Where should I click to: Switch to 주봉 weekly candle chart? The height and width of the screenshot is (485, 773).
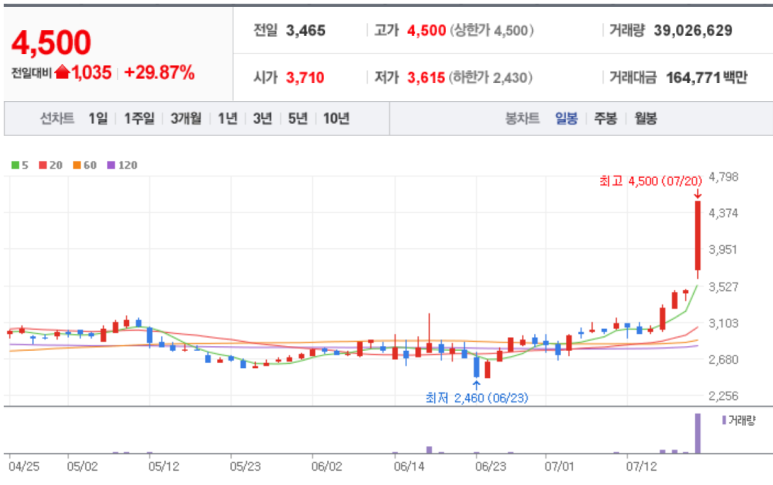click(x=605, y=118)
